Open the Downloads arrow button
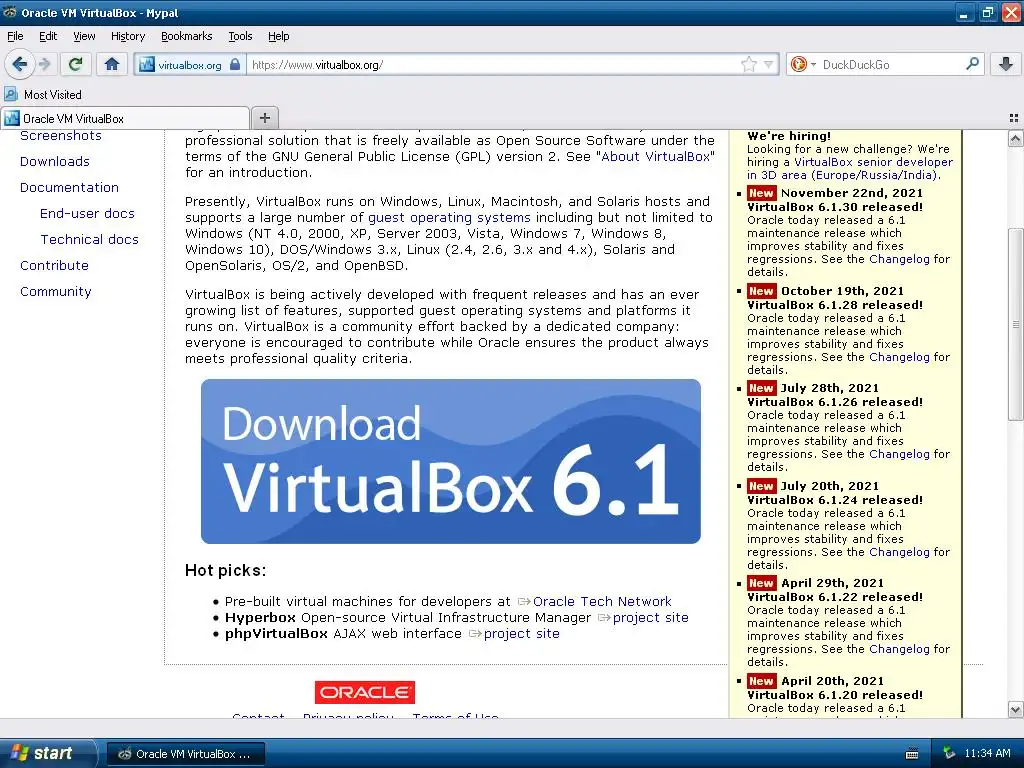 tap(1006, 64)
